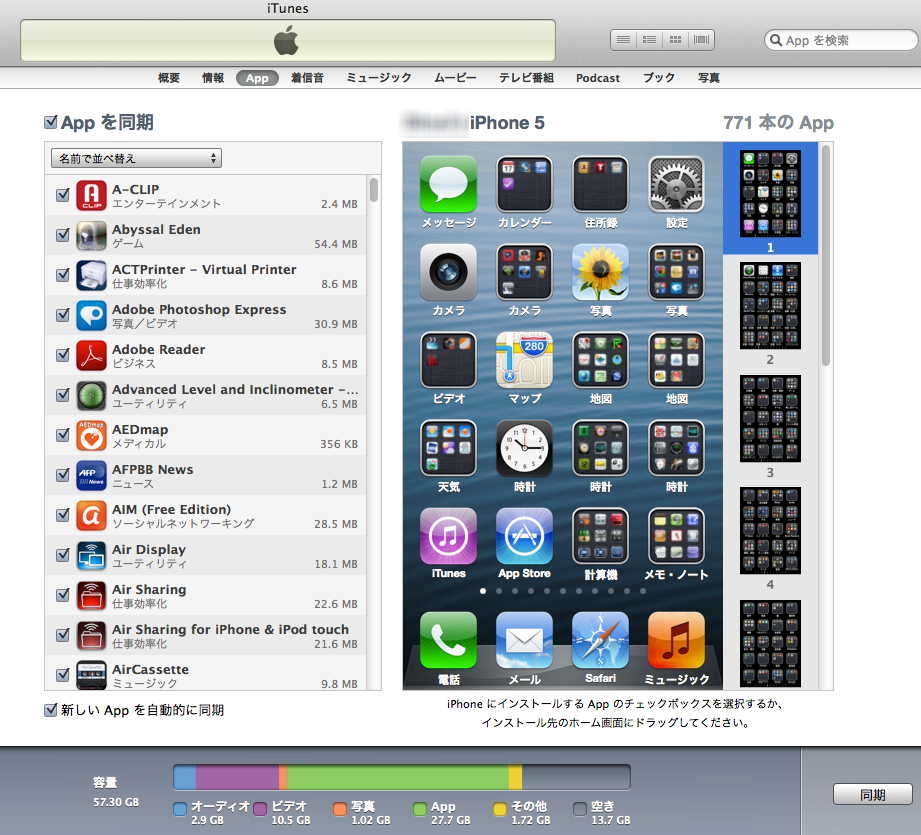Click the Safari icon in the dock
Viewport: 921px width, 835px height.
(600, 640)
